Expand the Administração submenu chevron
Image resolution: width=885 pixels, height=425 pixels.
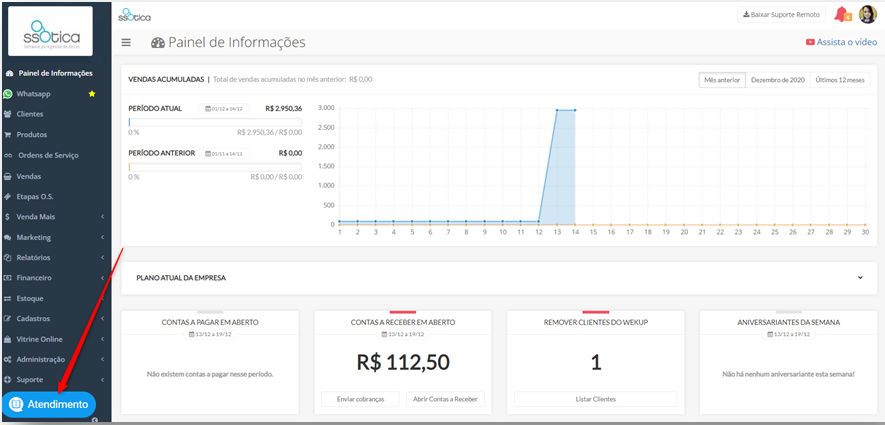coord(103,360)
